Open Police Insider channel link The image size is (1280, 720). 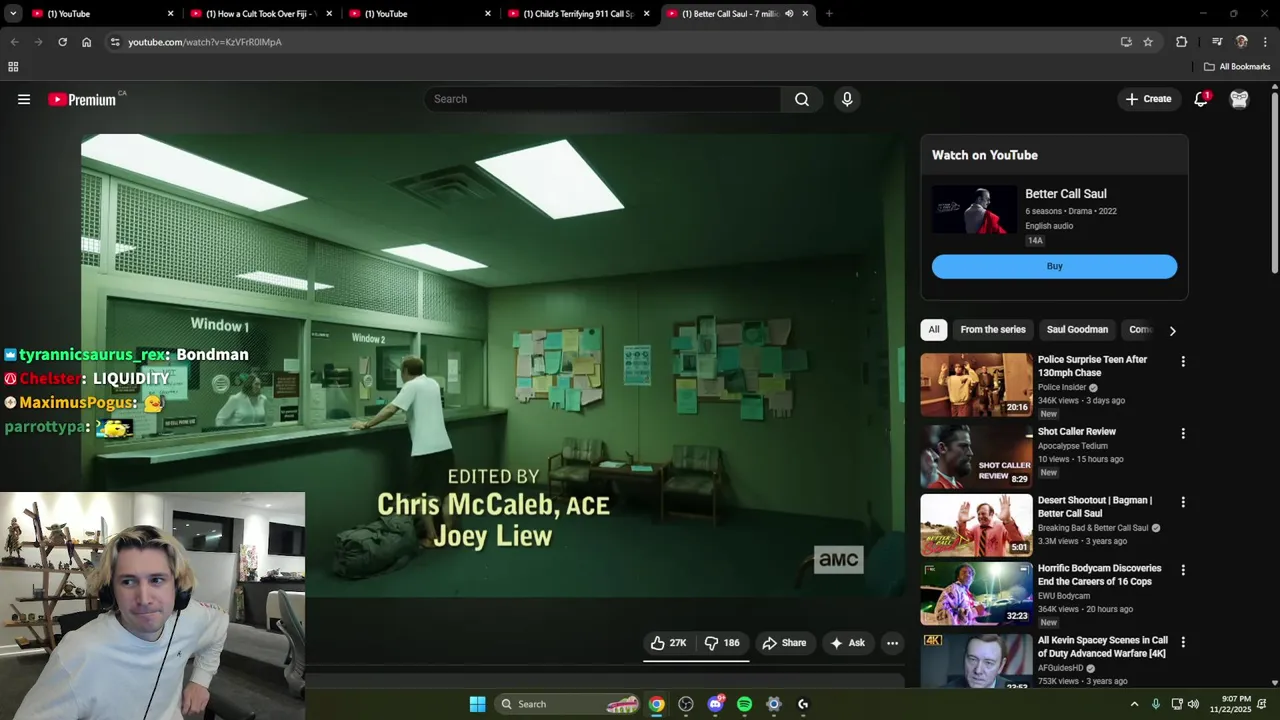(x=1062, y=387)
